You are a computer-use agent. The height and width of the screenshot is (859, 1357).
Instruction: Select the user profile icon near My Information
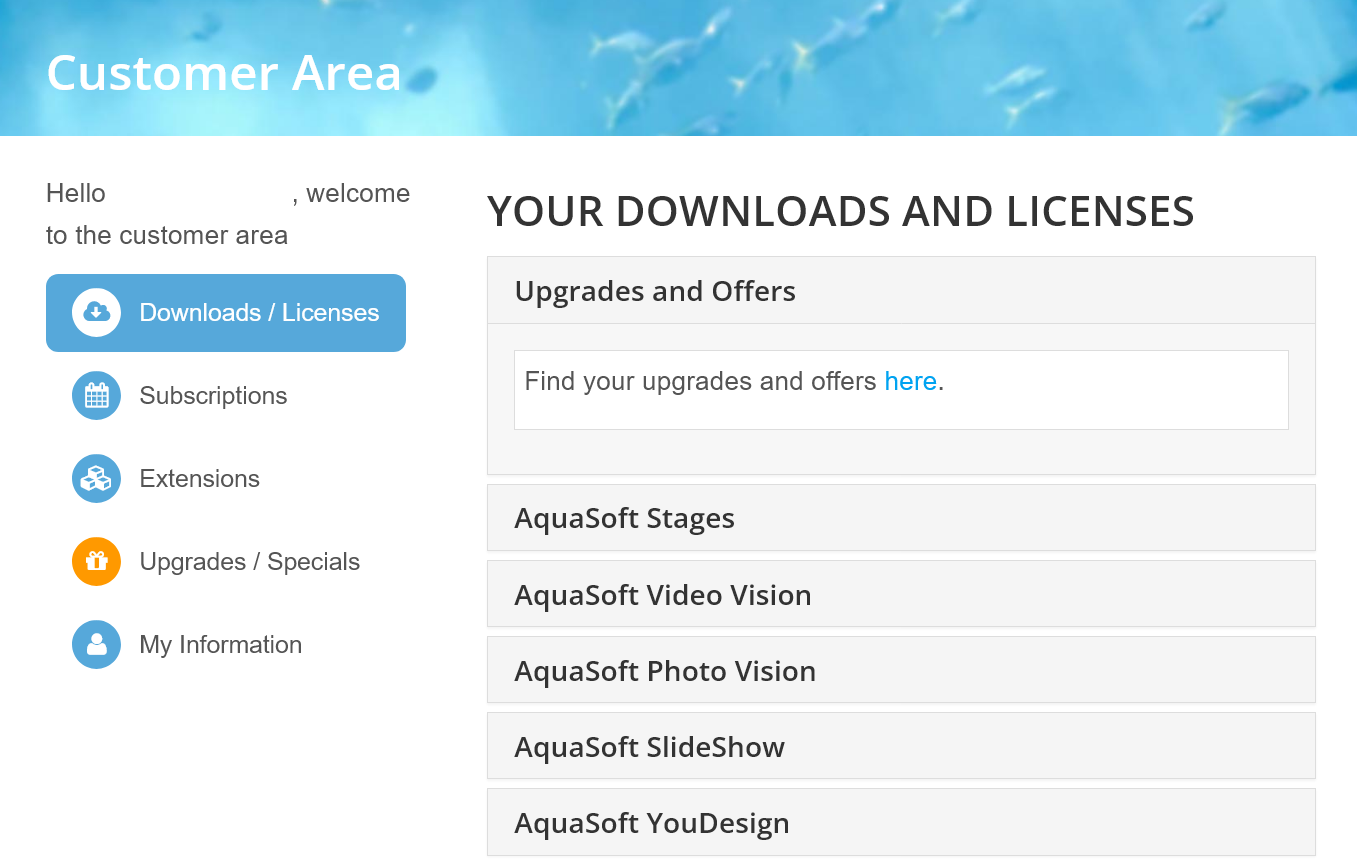[x=95, y=644]
